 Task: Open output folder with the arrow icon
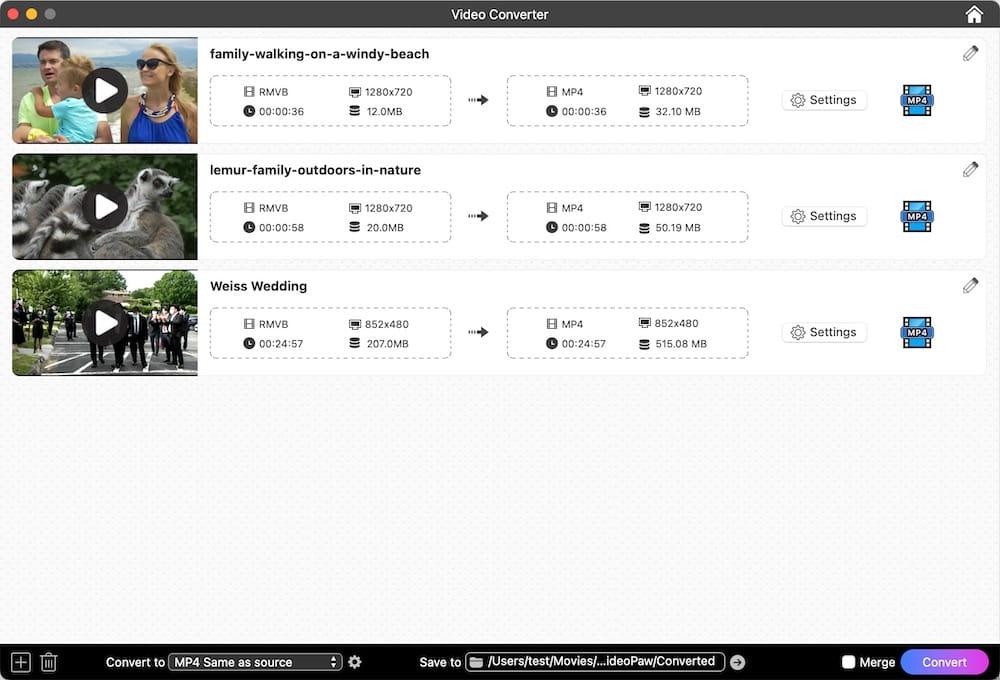[x=737, y=661]
